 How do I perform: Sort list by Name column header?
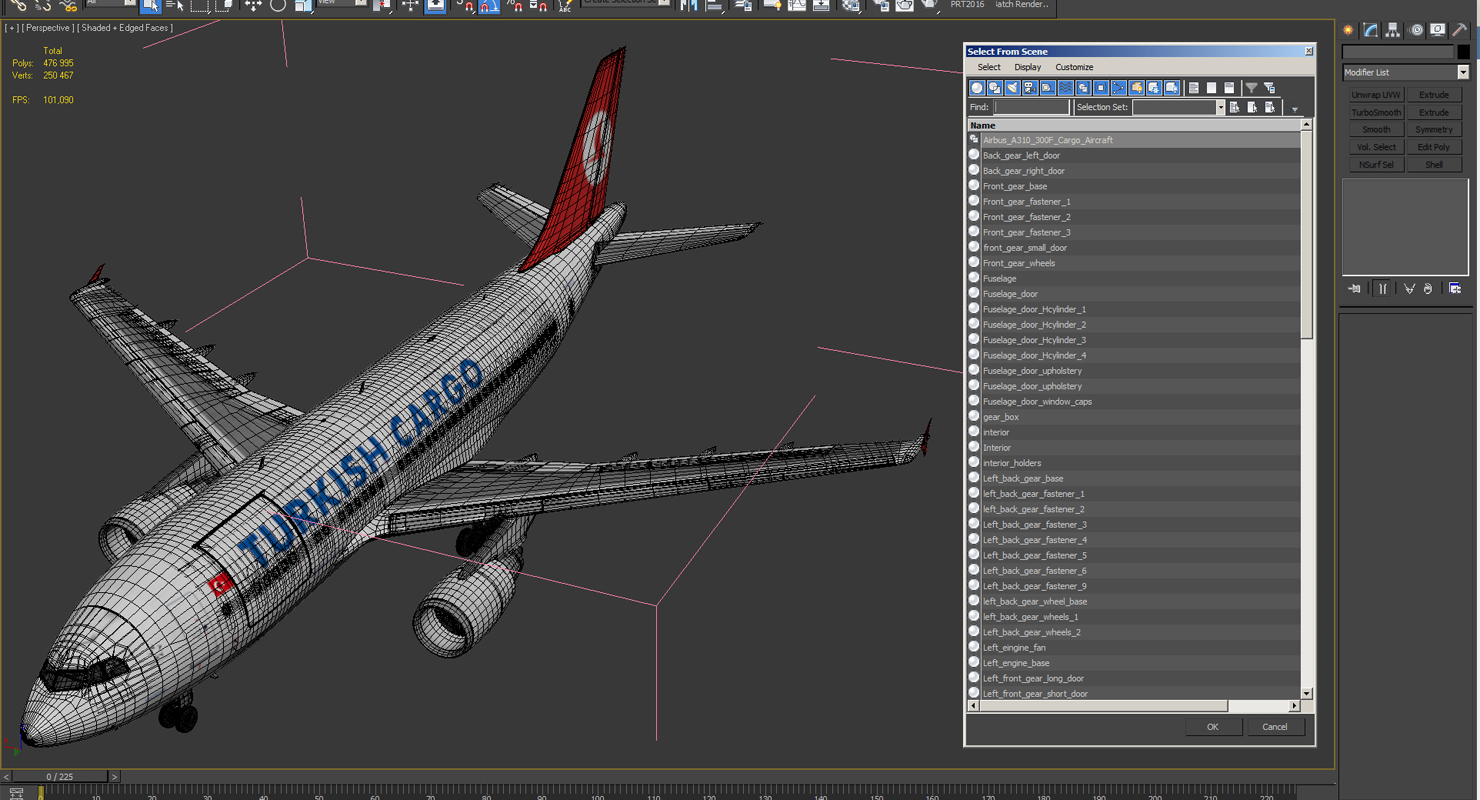pyautogui.click(x=1134, y=125)
